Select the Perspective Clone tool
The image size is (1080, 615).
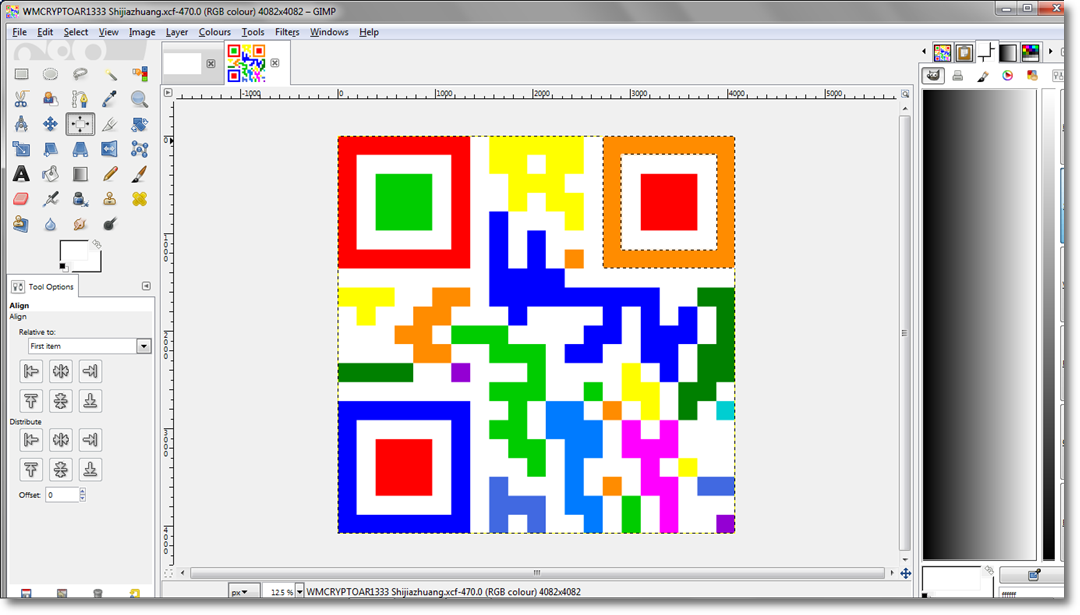[x=21, y=224]
